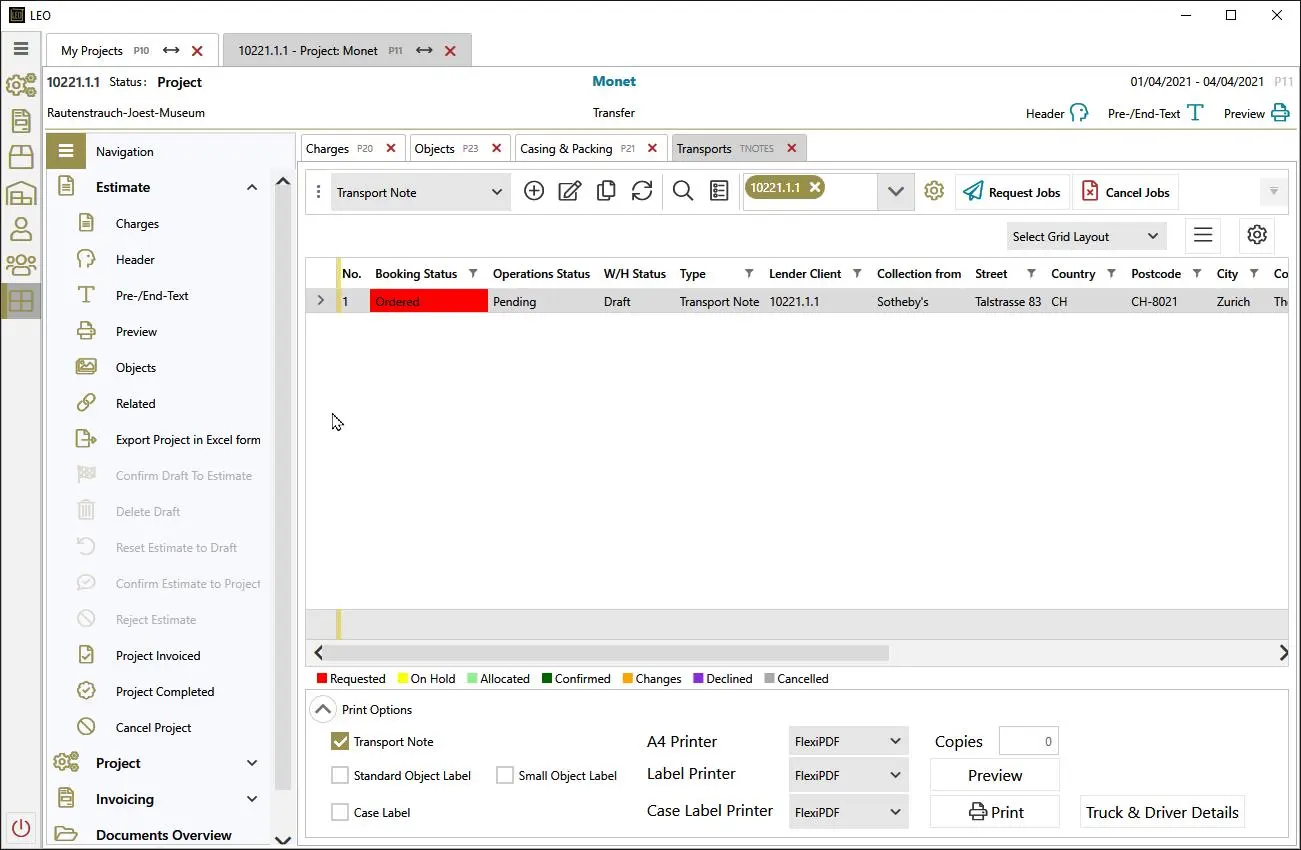Open the Transport Note type dropdown
This screenshot has width=1301, height=850.
coord(421,192)
